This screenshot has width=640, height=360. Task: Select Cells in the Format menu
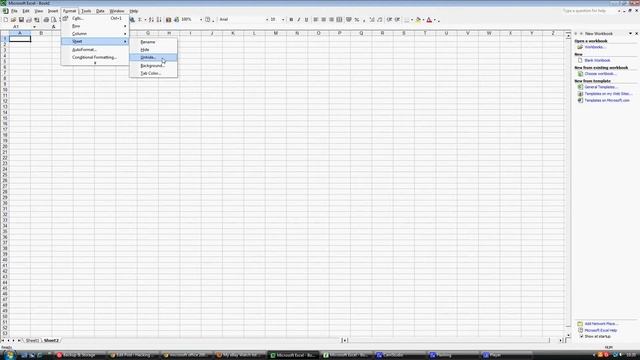(x=95, y=18)
